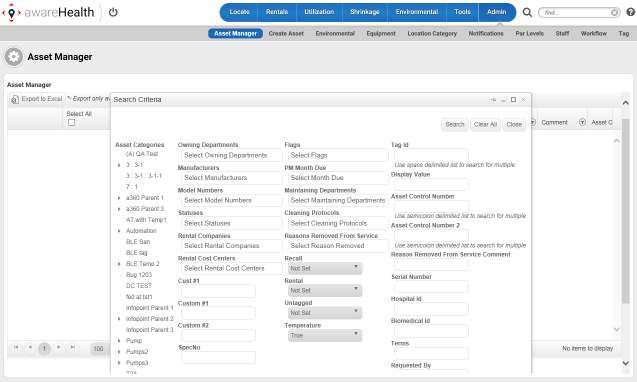Expand the Automation tree node
Image resolution: width=637 pixels, height=382 pixels.
coord(119,231)
